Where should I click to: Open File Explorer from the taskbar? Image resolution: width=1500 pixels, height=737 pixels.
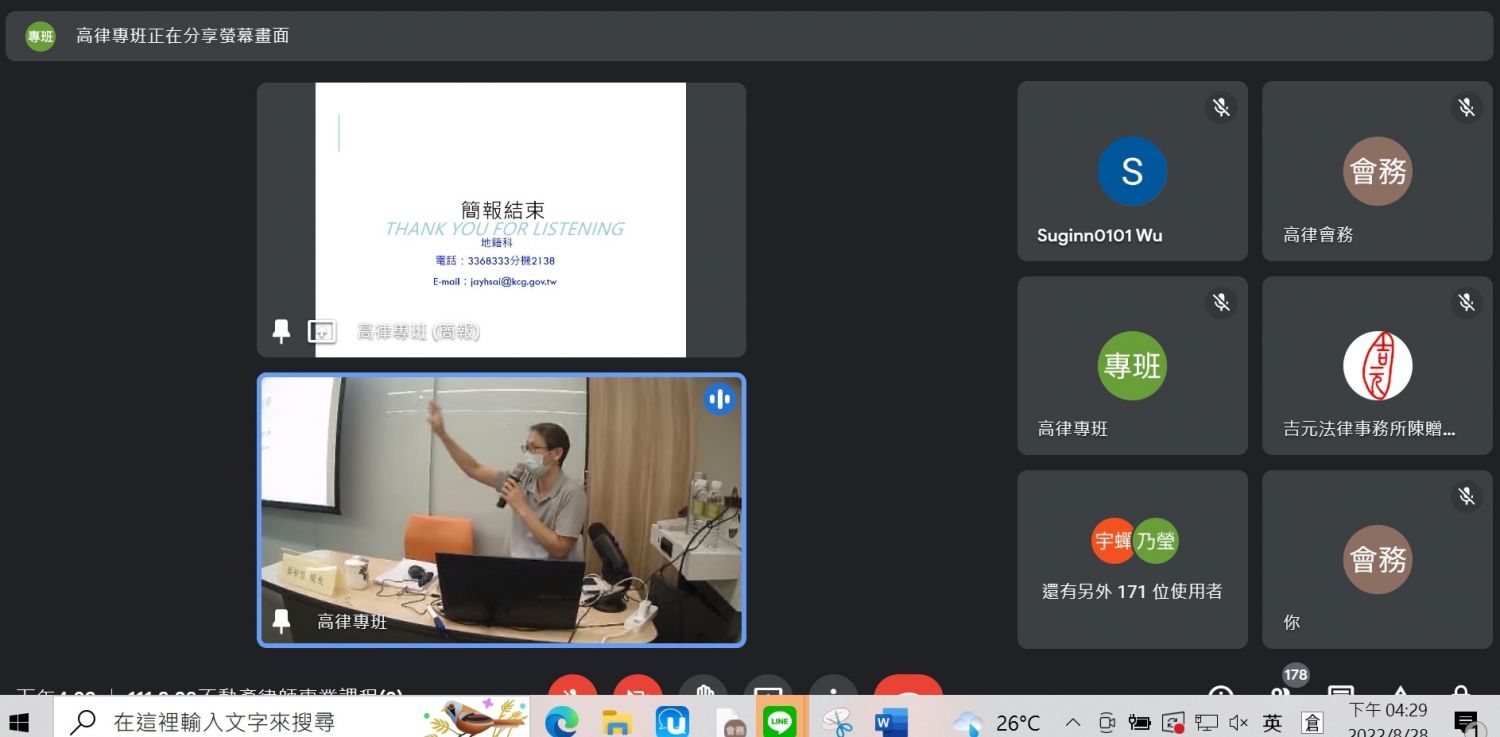pos(617,721)
